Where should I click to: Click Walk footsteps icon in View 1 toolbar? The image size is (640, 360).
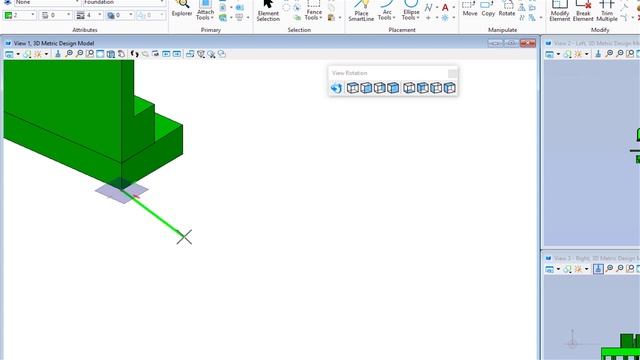[x=134, y=54]
